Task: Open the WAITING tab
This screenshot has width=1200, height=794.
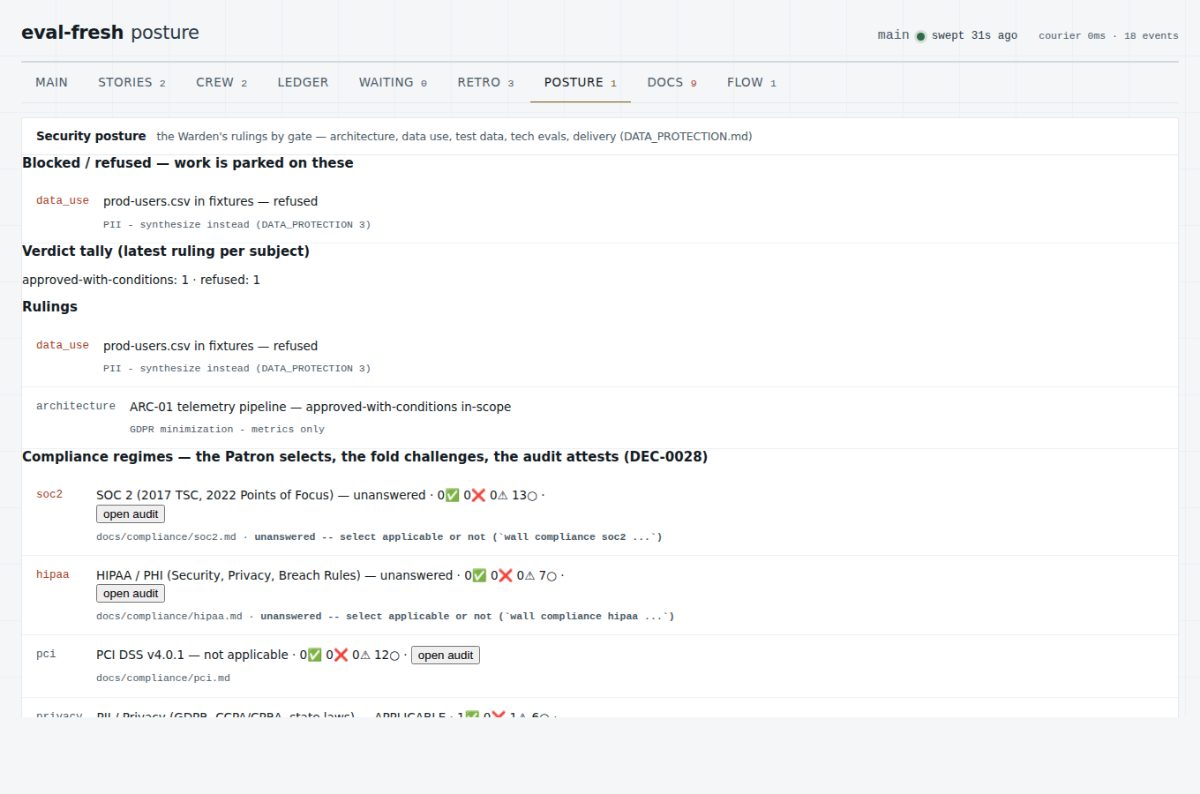Action: [x=393, y=82]
